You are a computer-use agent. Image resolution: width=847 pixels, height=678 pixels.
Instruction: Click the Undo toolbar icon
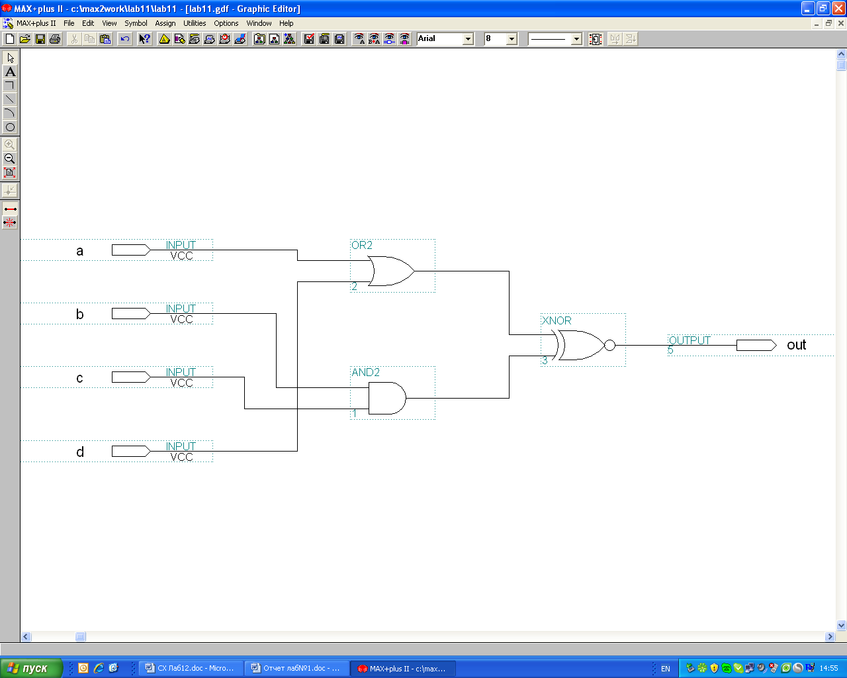coord(125,39)
